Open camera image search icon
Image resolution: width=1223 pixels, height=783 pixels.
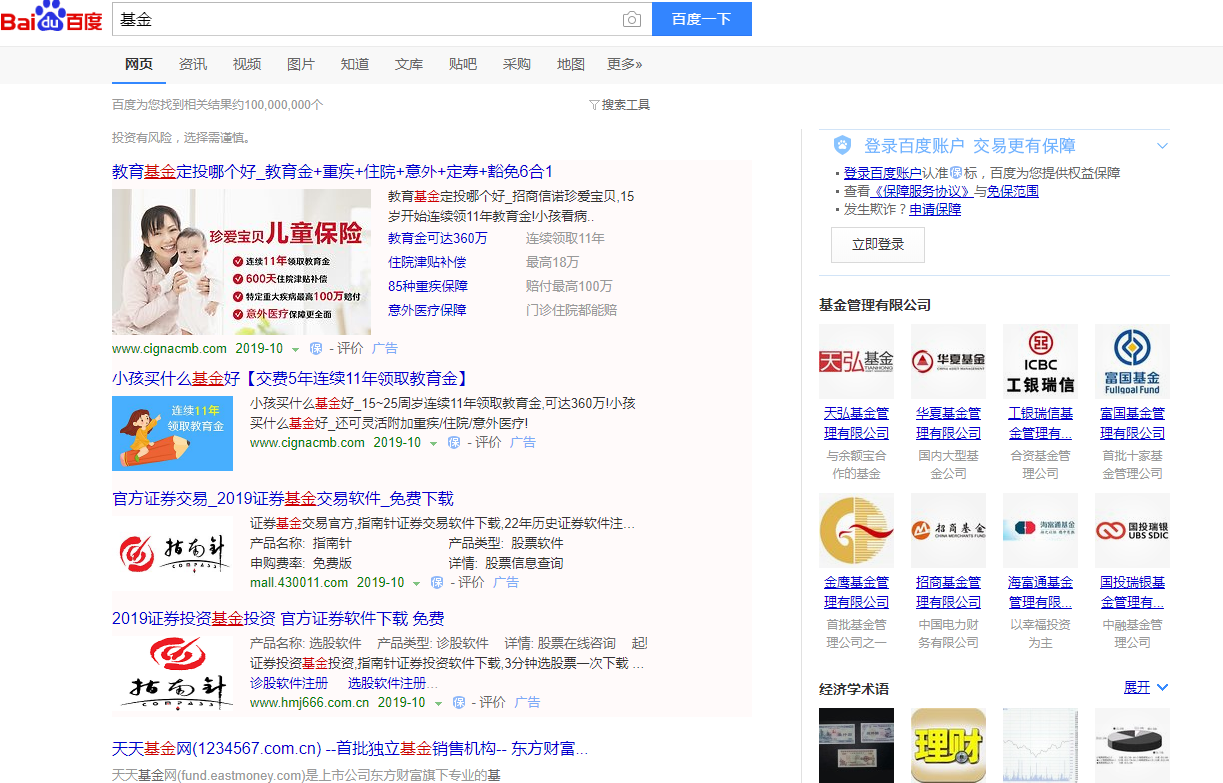(631, 19)
